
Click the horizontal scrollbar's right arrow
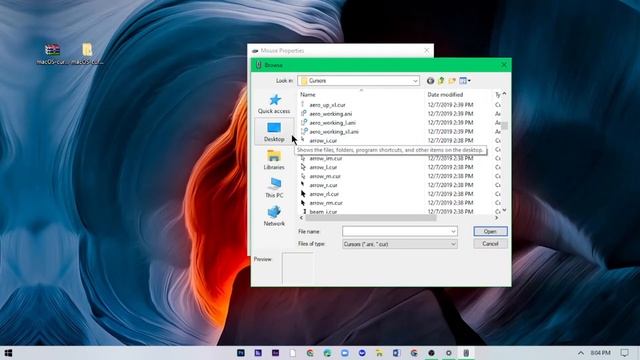coord(497,218)
